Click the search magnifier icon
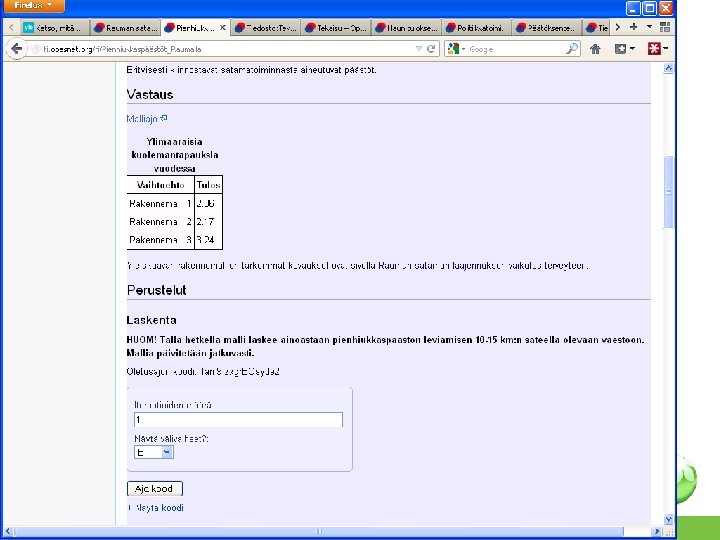This screenshot has height=540, width=720. pos(572,49)
